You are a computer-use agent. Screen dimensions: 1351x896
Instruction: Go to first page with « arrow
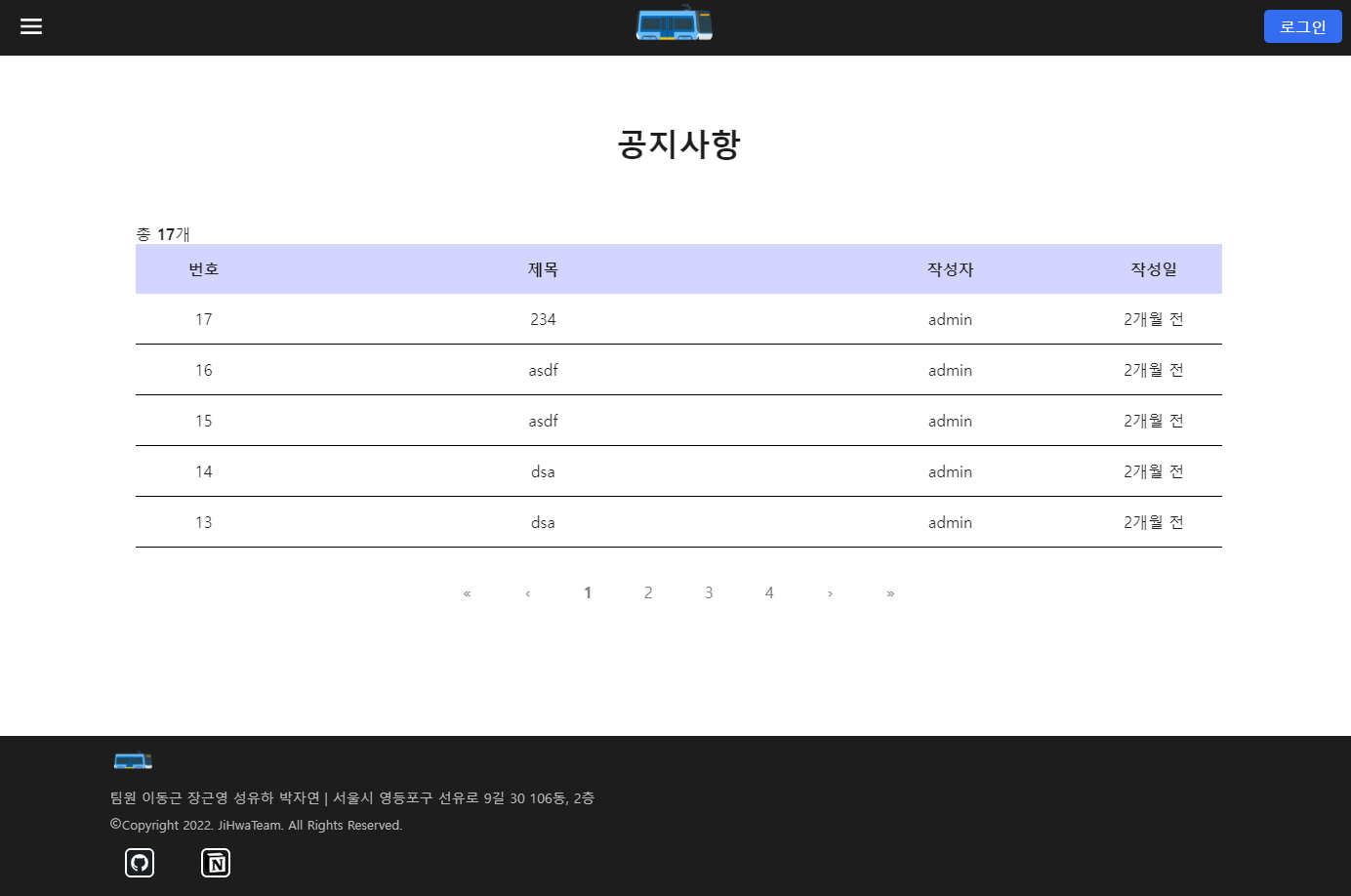[x=467, y=592]
